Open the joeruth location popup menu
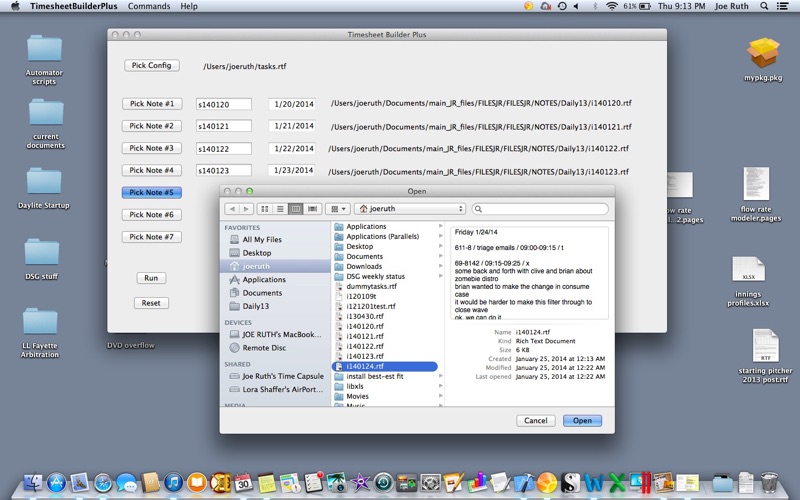Viewport: 800px width, 500px height. [x=410, y=209]
